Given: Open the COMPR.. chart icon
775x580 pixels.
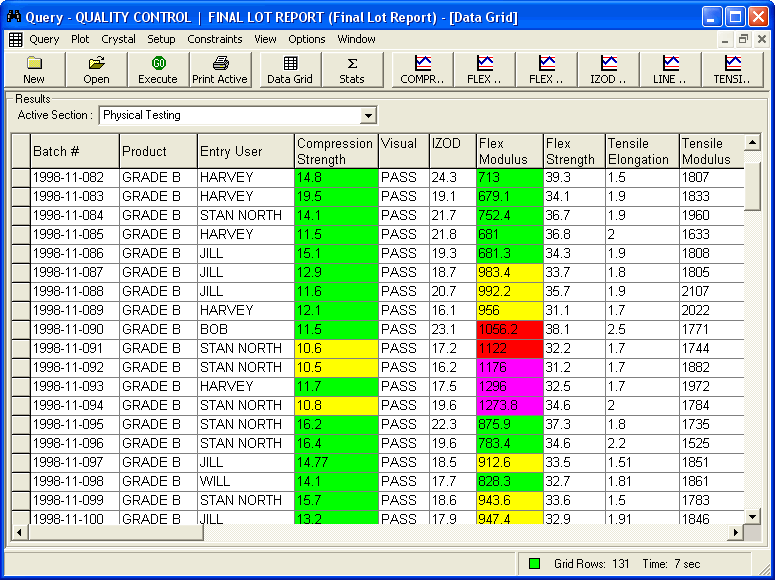Looking at the screenshot, I should point(423,63).
